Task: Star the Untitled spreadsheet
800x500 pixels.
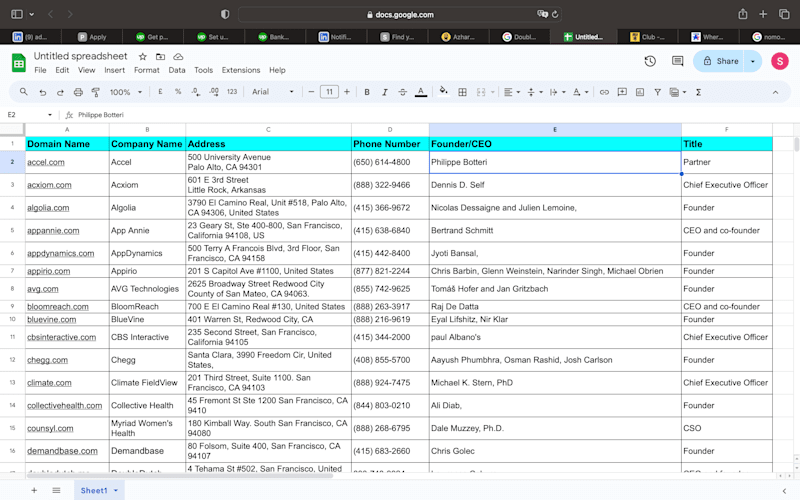Action: tap(143, 57)
